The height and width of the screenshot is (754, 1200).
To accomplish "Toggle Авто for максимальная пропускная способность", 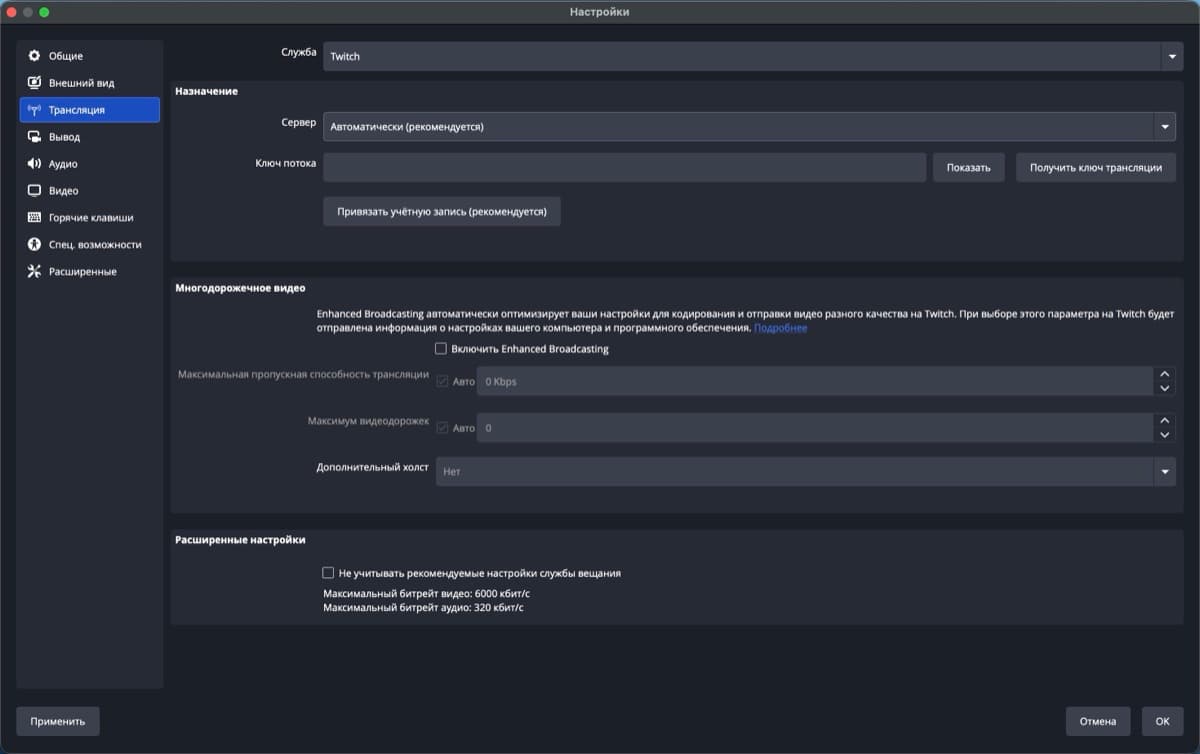I will coord(441,381).
